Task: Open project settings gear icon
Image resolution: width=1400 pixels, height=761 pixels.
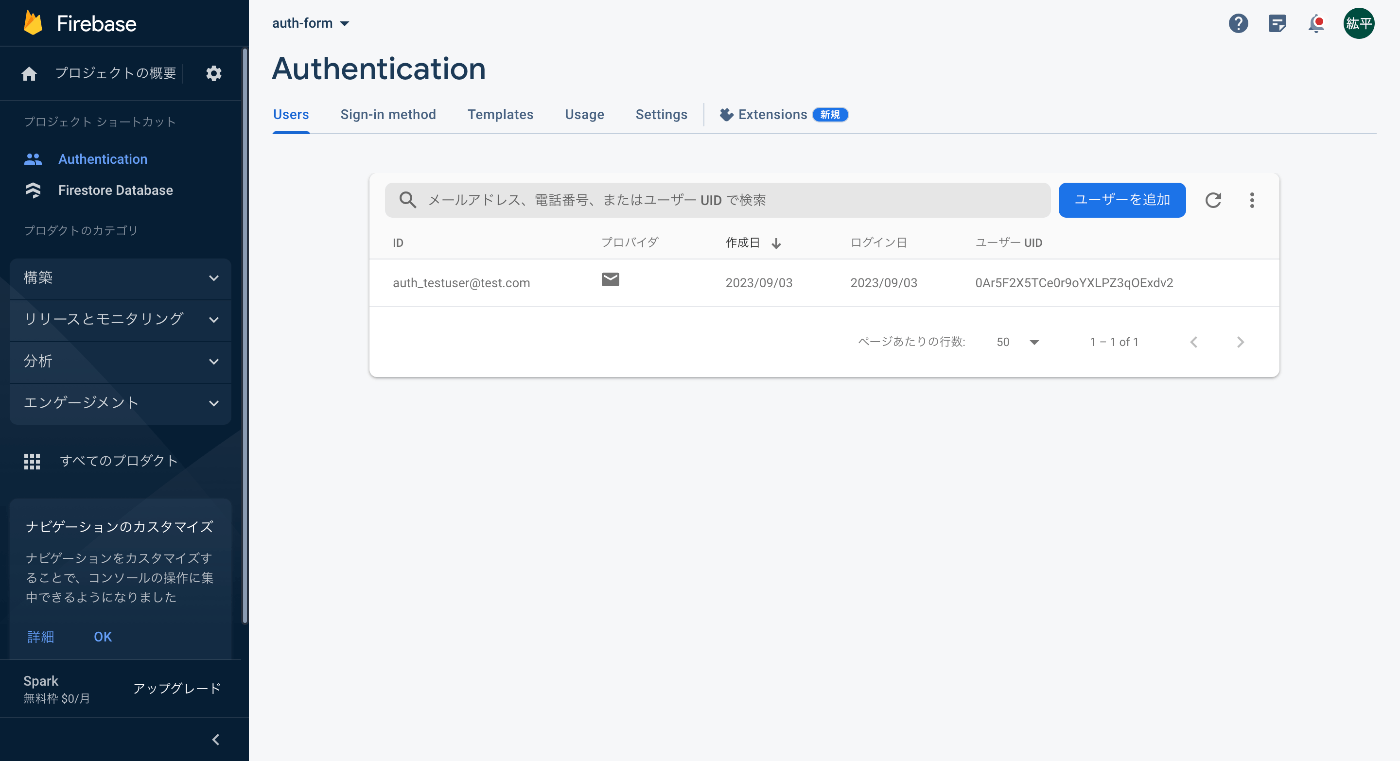Action: (x=214, y=73)
